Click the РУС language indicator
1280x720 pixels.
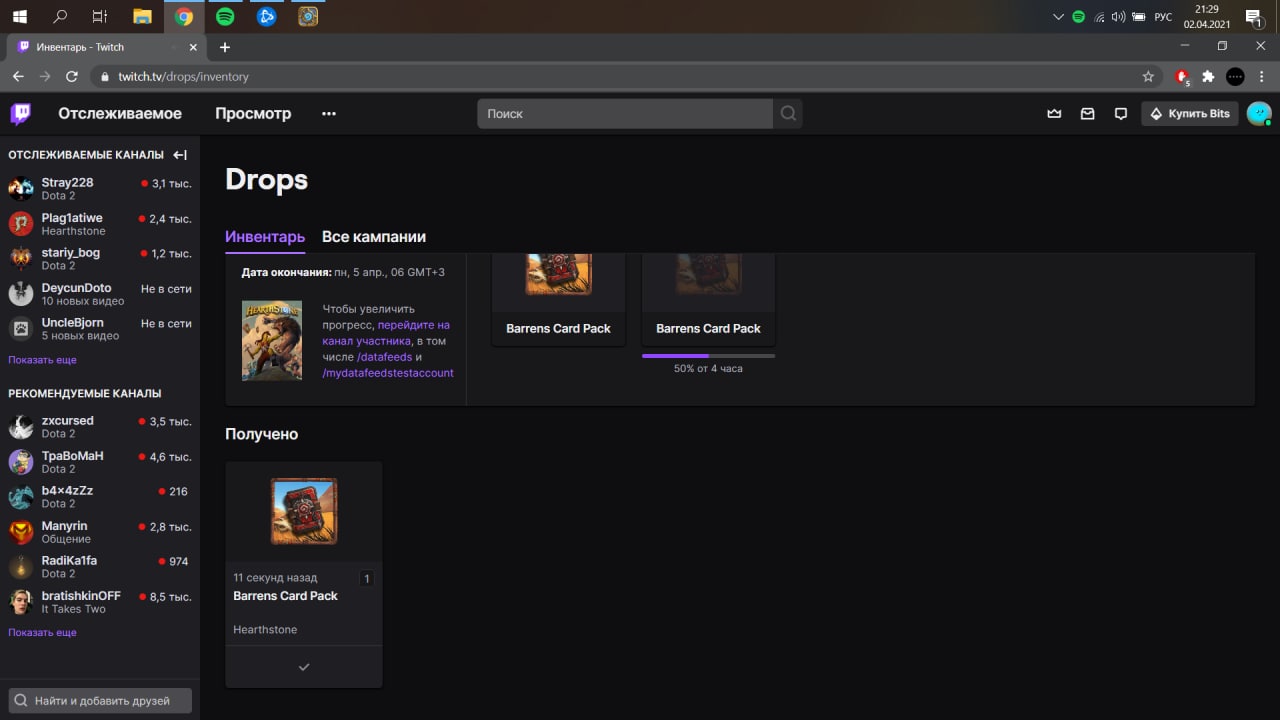tap(1163, 17)
